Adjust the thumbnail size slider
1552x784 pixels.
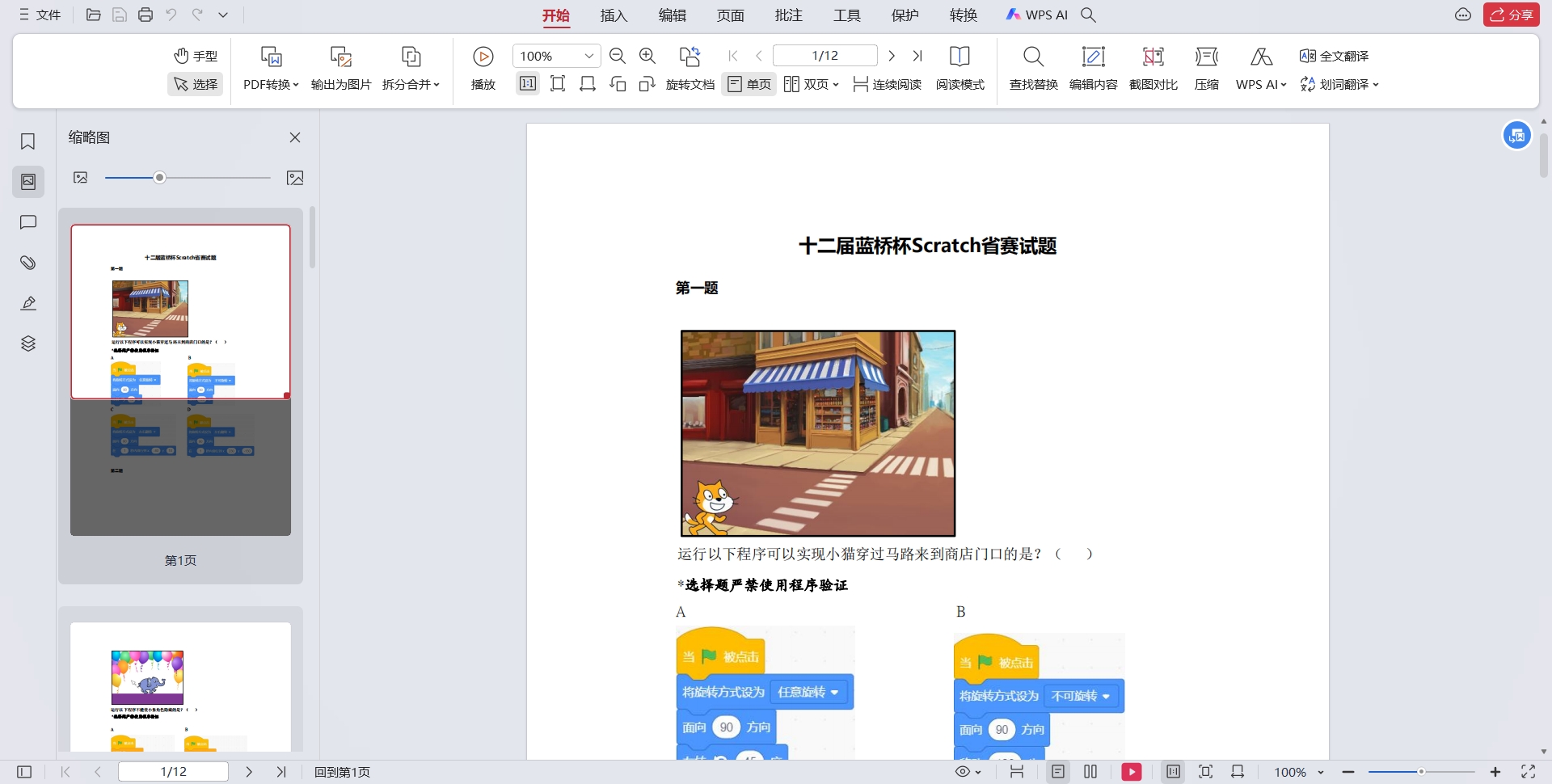pos(160,178)
